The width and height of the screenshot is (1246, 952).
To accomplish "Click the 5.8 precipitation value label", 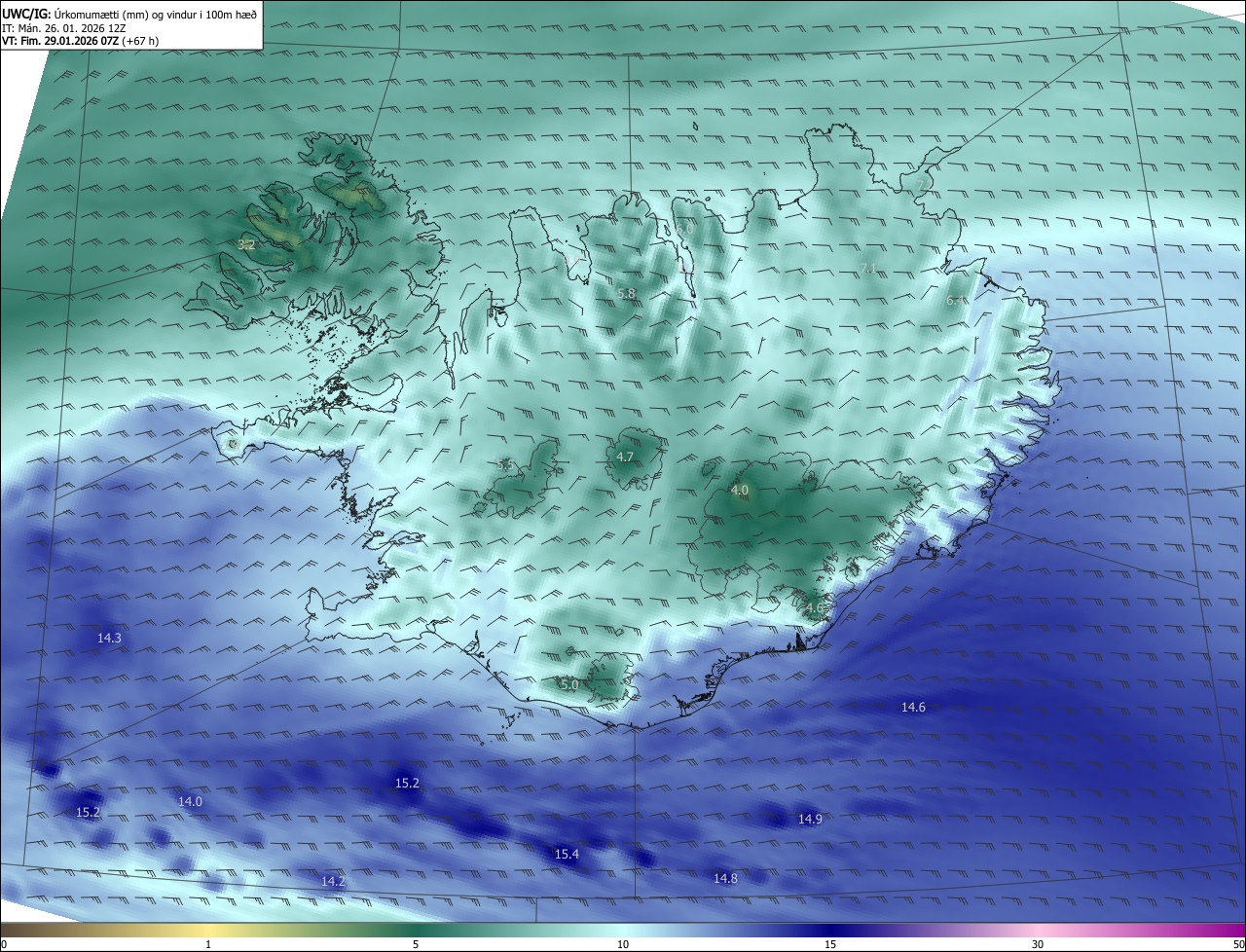I will point(626,293).
